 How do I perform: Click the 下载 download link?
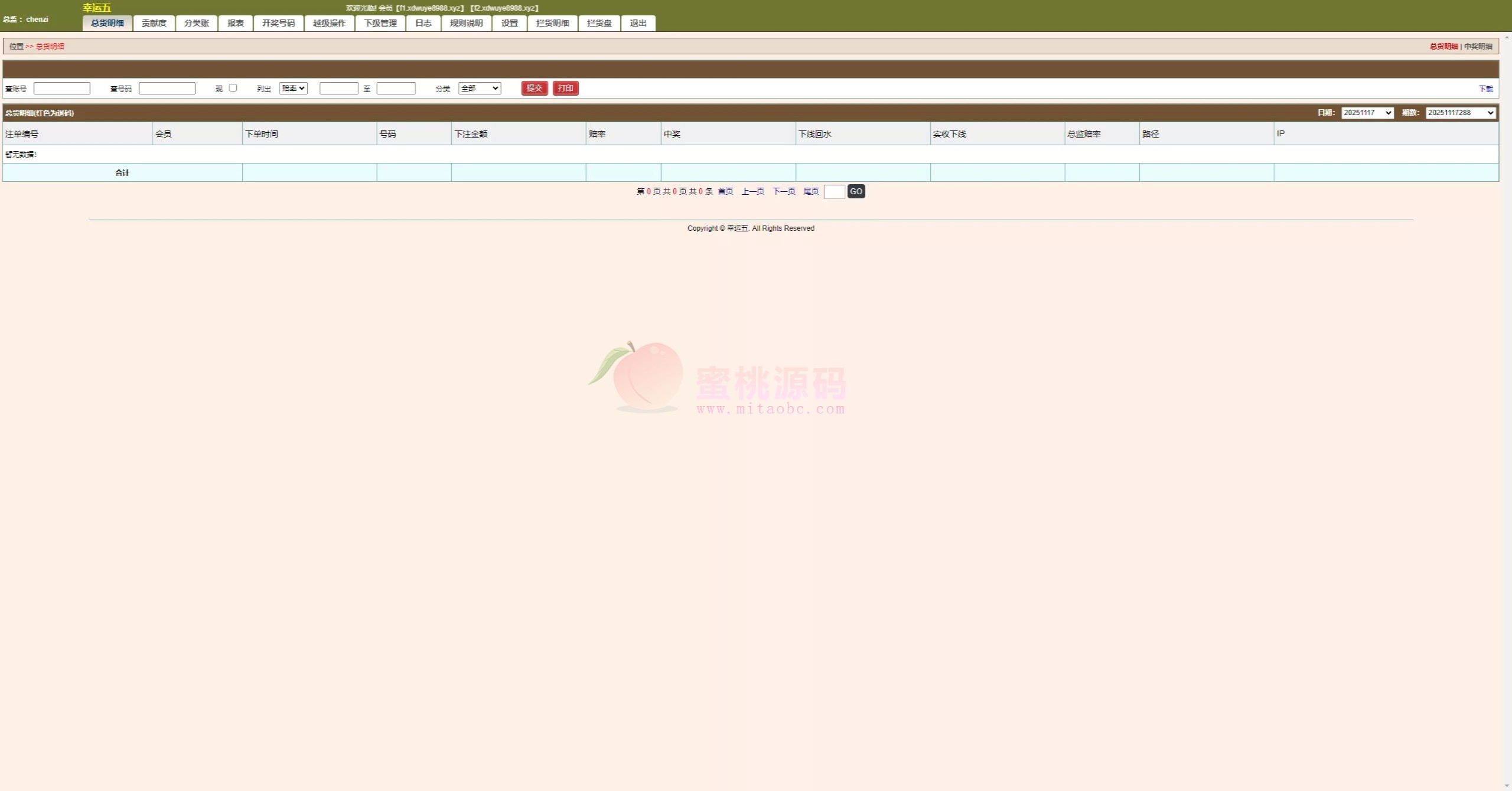coord(1485,89)
